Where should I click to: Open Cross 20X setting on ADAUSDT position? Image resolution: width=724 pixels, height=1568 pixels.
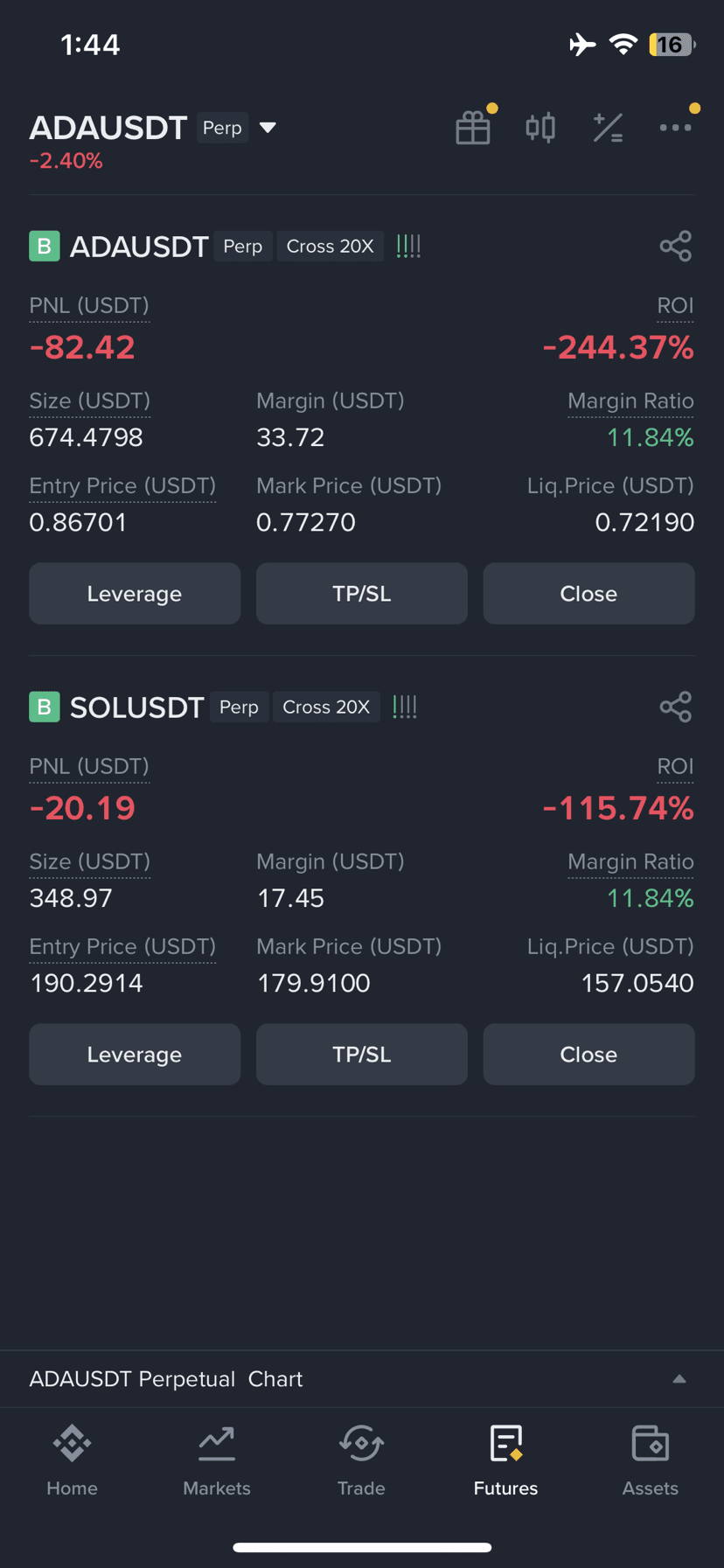[330, 247]
